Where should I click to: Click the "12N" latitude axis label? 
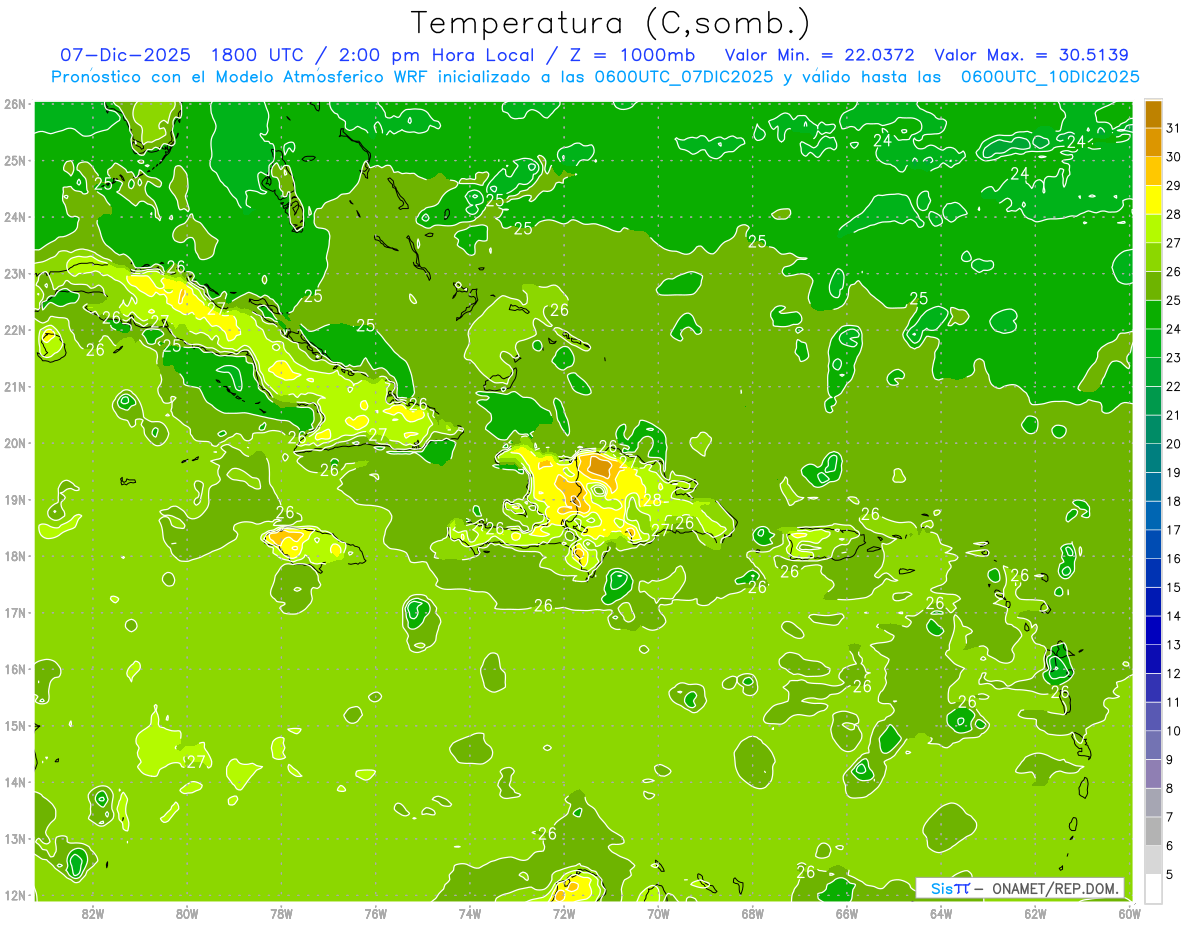(15, 895)
